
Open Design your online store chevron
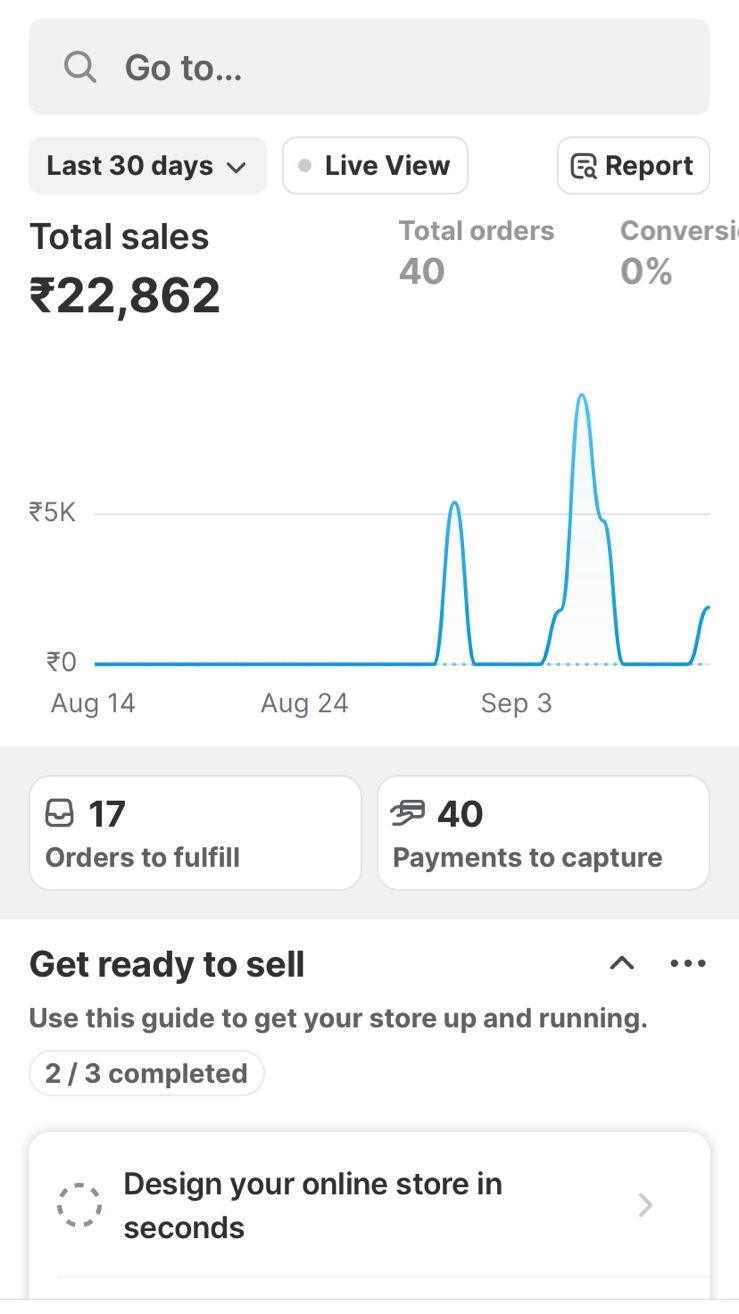(x=646, y=1205)
